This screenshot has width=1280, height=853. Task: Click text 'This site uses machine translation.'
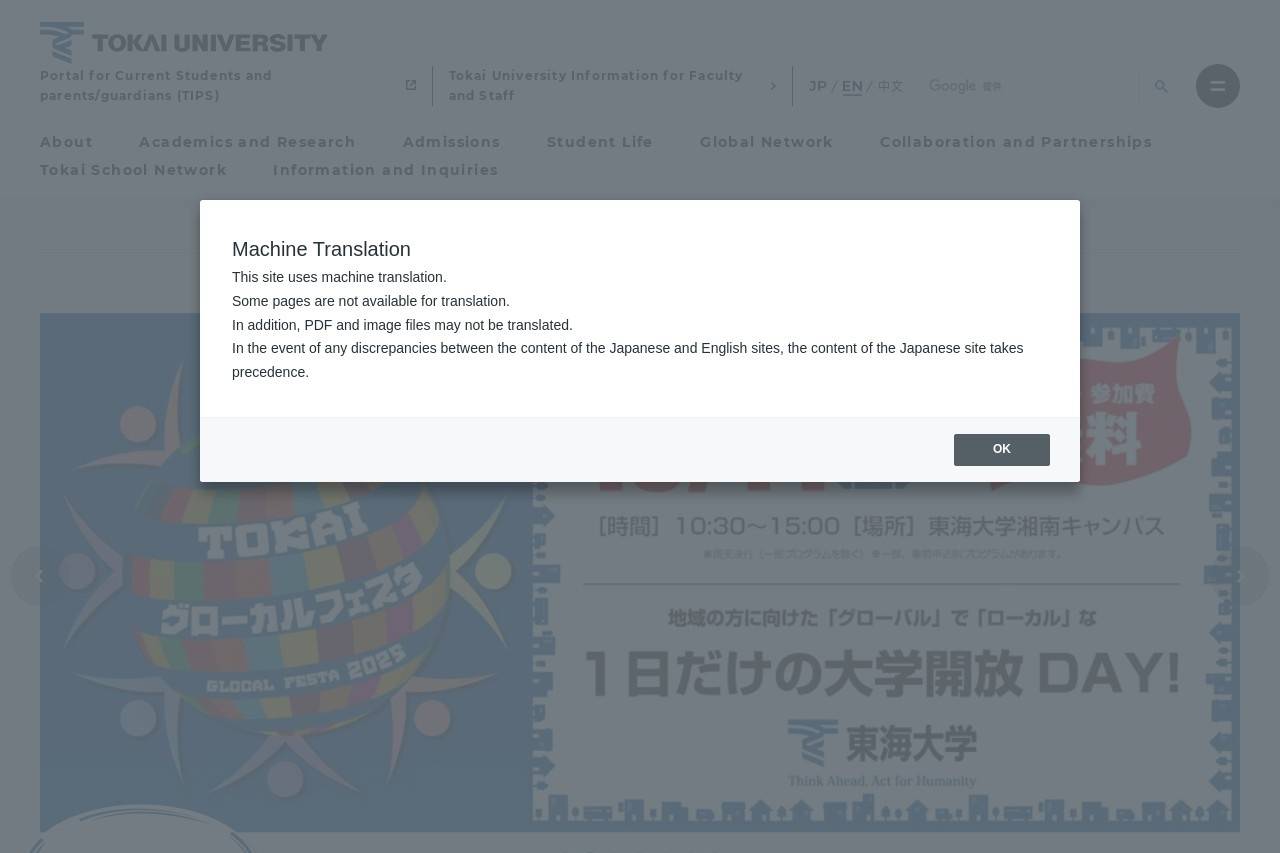339,277
